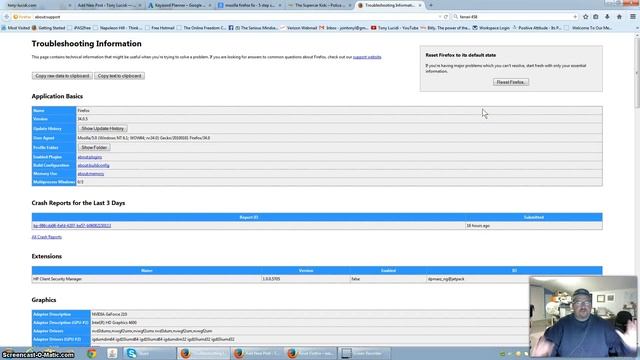Open the history dropdown arrow in URL bar
The width and height of the screenshot is (640, 360).
440,17
